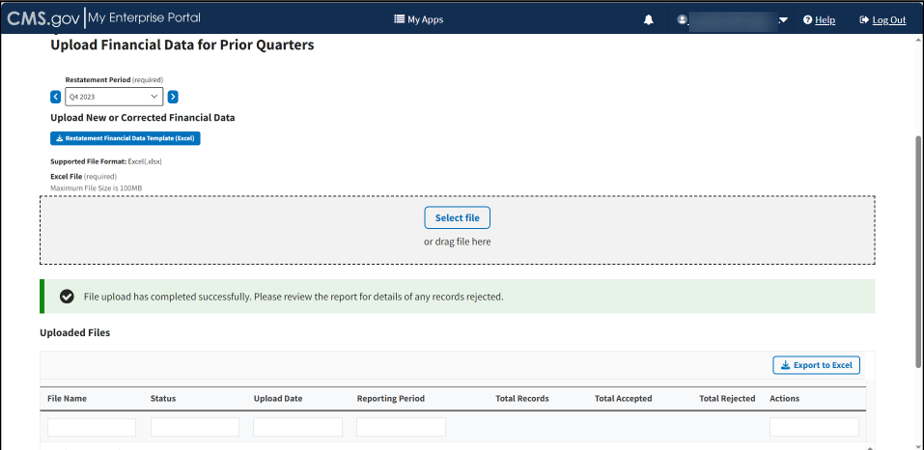This screenshot has height=450, width=924.
Task: Click the CMS.gov logo
Action: (x=42, y=19)
